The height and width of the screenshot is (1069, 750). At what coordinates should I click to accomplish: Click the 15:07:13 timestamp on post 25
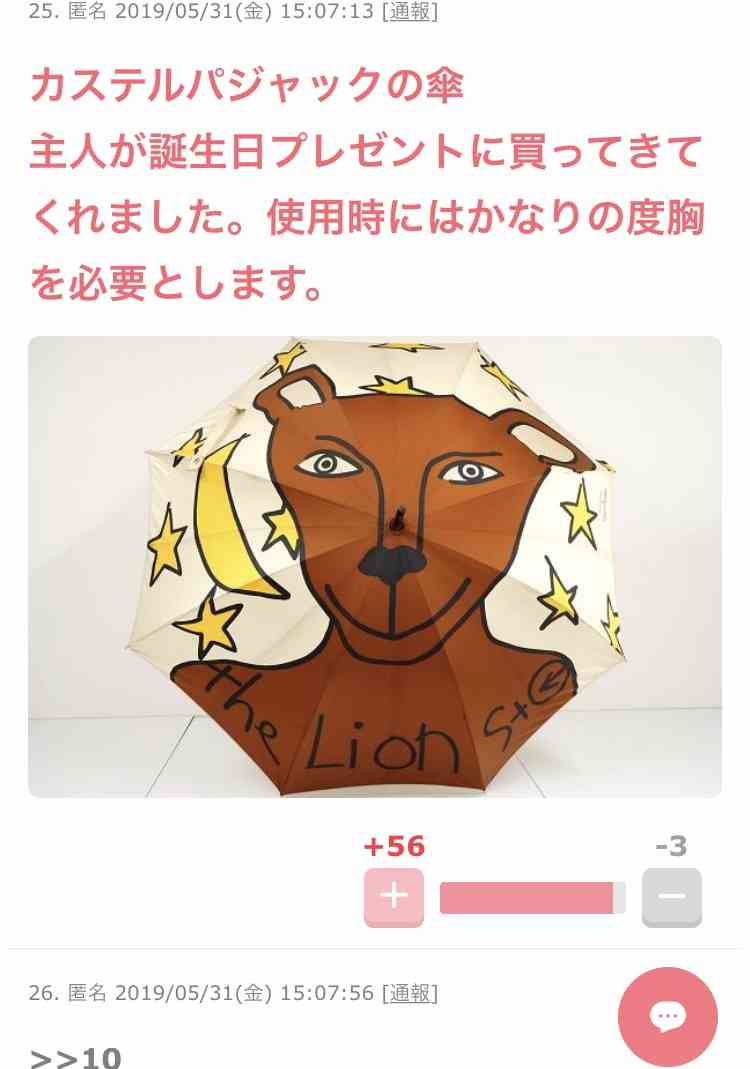[327, 11]
